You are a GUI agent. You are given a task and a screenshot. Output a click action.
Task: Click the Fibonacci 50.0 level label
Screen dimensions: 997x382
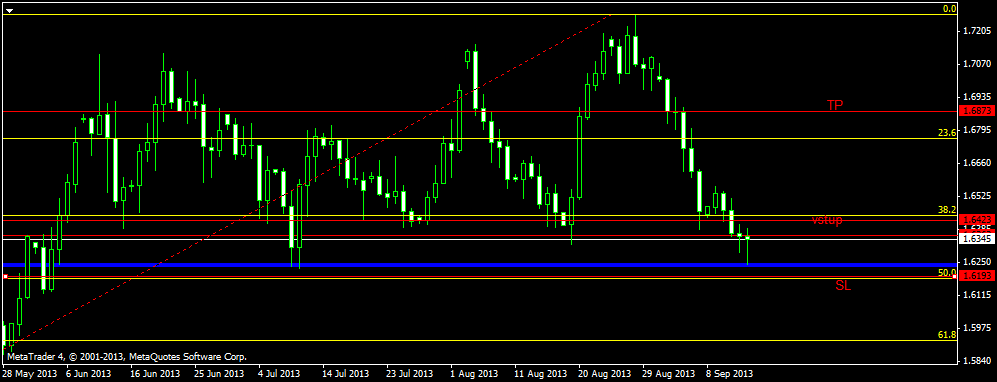pyautogui.click(x=947, y=272)
